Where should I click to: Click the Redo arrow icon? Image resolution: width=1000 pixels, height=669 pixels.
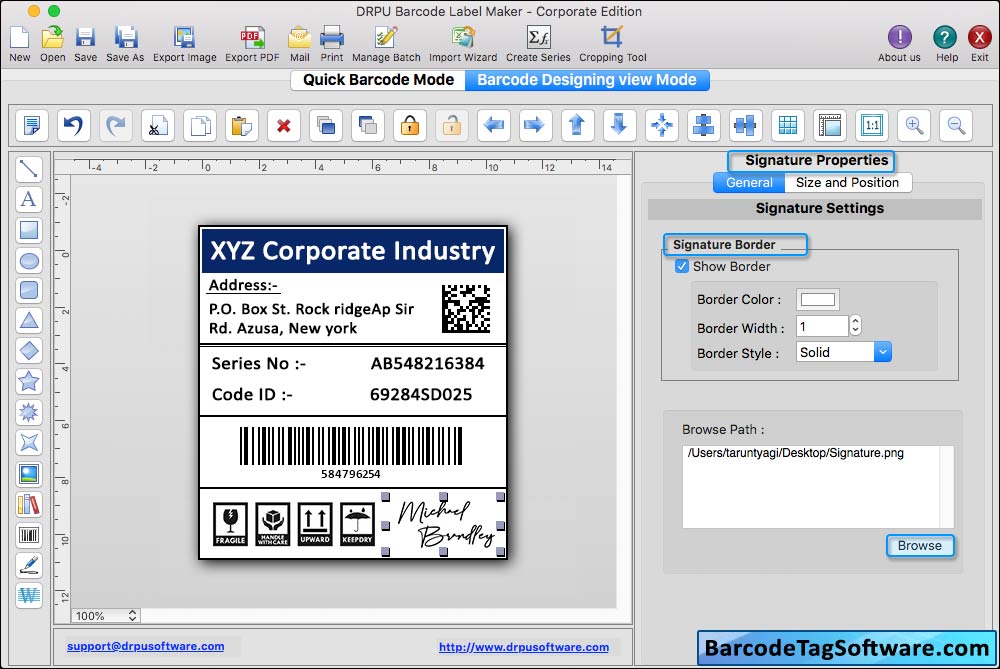pyautogui.click(x=115, y=125)
